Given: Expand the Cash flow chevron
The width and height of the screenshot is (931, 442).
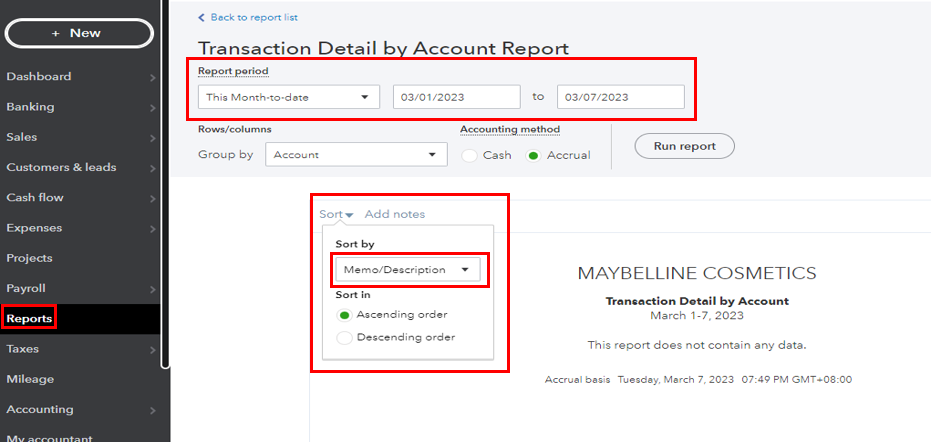Looking at the screenshot, I should pos(153,199).
